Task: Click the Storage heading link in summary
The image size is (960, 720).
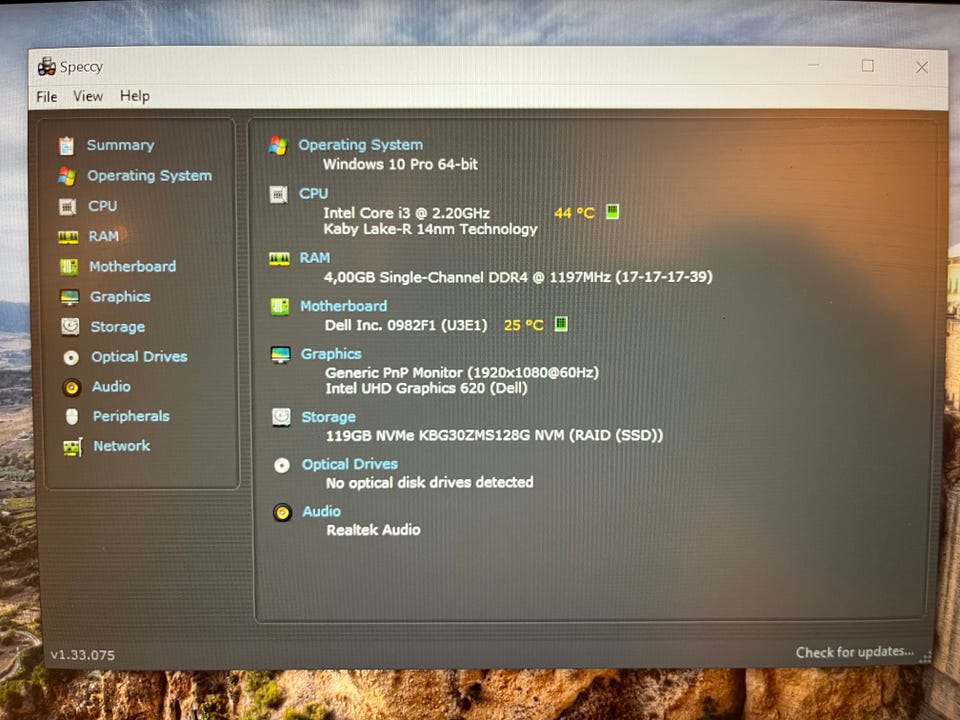Action: [x=328, y=417]
